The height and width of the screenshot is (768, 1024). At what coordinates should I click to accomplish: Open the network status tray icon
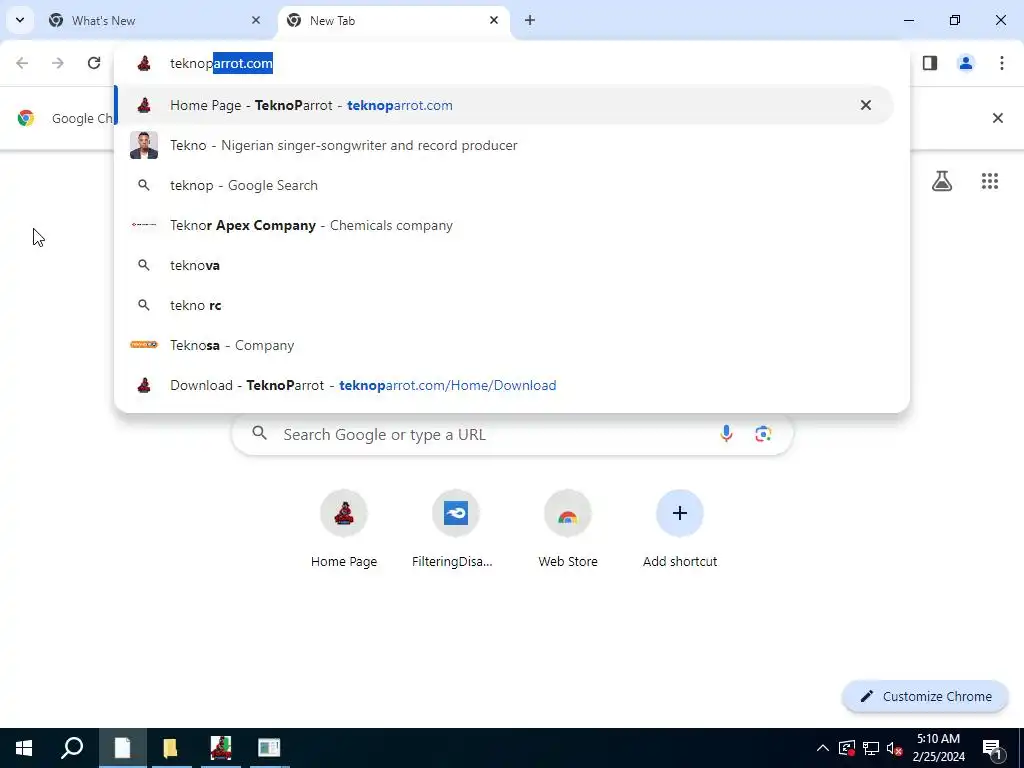[x=871, y=748]
